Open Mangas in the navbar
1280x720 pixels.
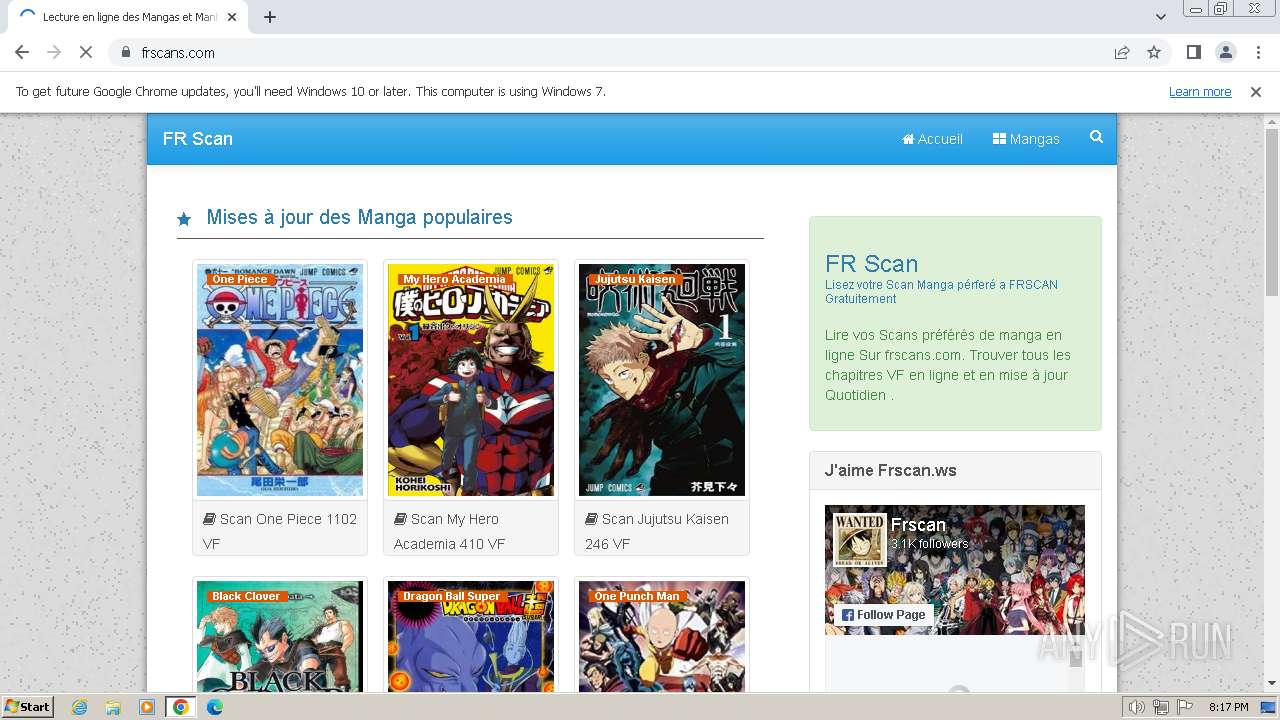click(1026, 139)
